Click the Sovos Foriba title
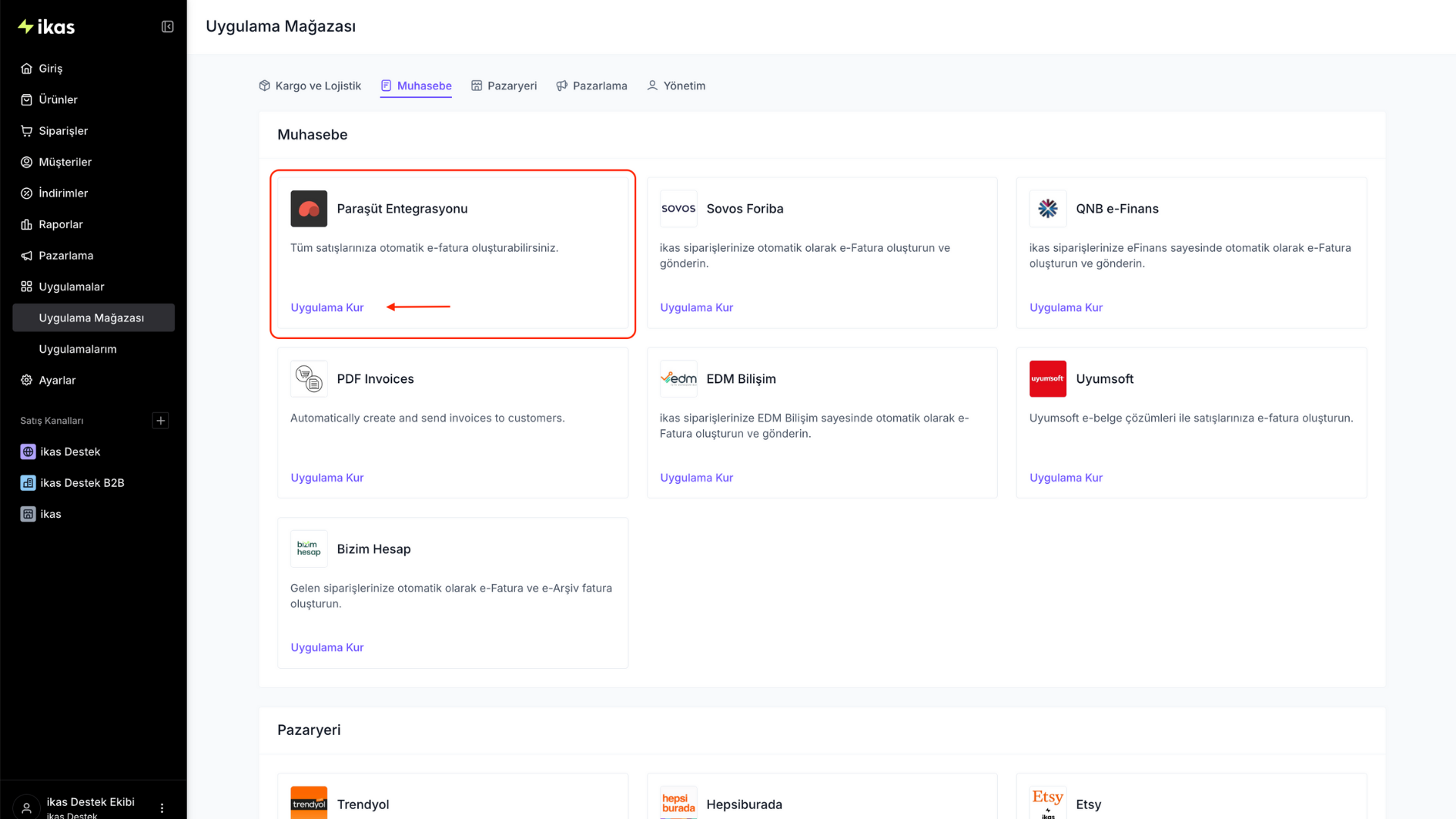Screen dimensions: 1456x819 coord(745,209)
